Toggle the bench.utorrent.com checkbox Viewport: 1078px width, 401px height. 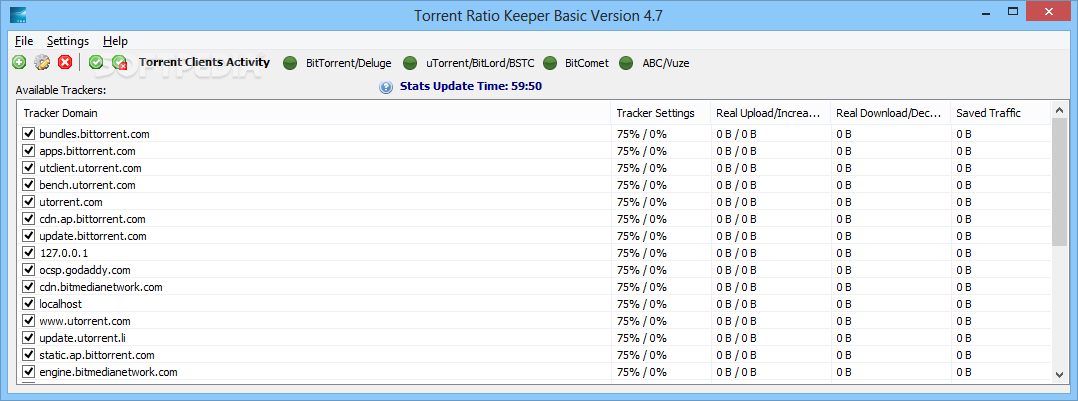click(x=29, y=184)
